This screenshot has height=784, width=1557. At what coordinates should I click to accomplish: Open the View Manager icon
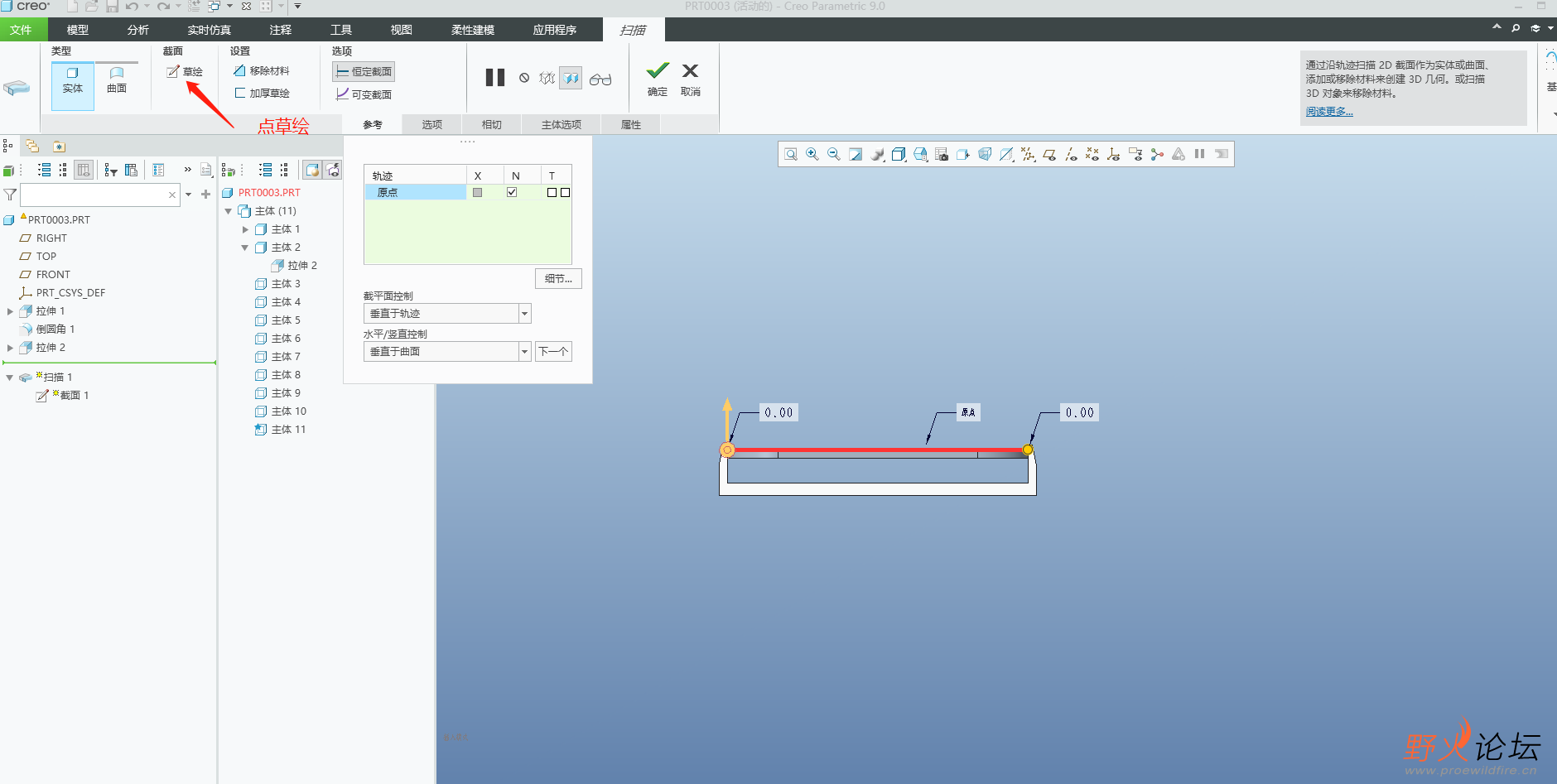click(x=942, y=154)
